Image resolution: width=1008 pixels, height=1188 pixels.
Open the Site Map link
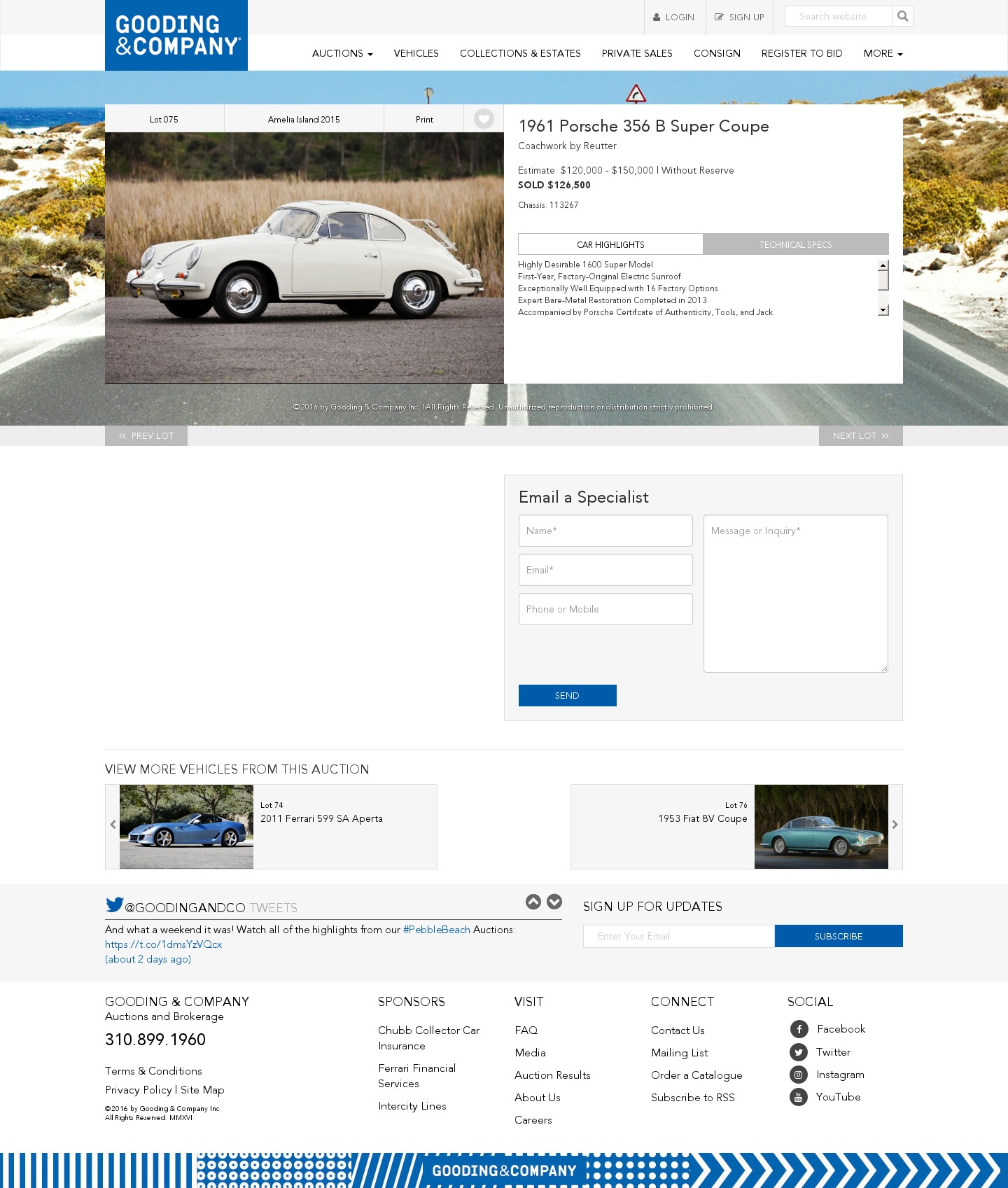[x=202, y=1090]
